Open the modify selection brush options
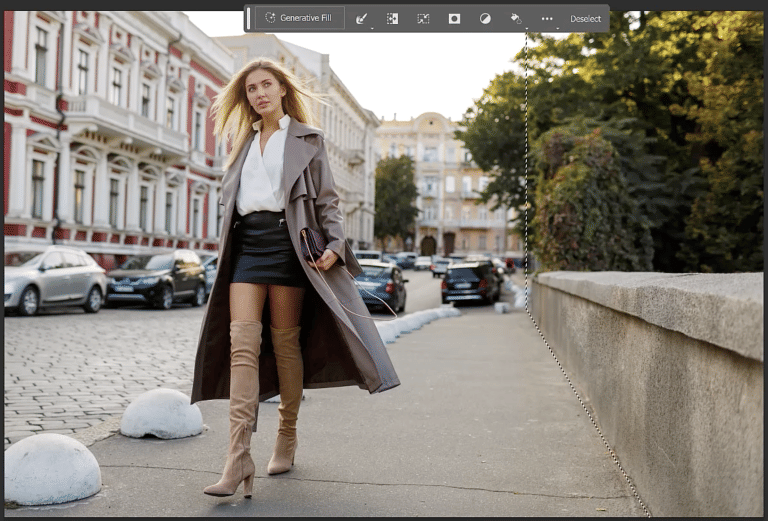This screenshot has width=768, height=521. pos(362,18)
